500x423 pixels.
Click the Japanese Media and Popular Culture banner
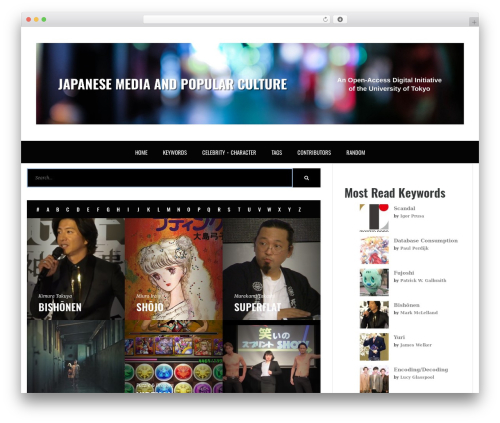coord(250,84)
